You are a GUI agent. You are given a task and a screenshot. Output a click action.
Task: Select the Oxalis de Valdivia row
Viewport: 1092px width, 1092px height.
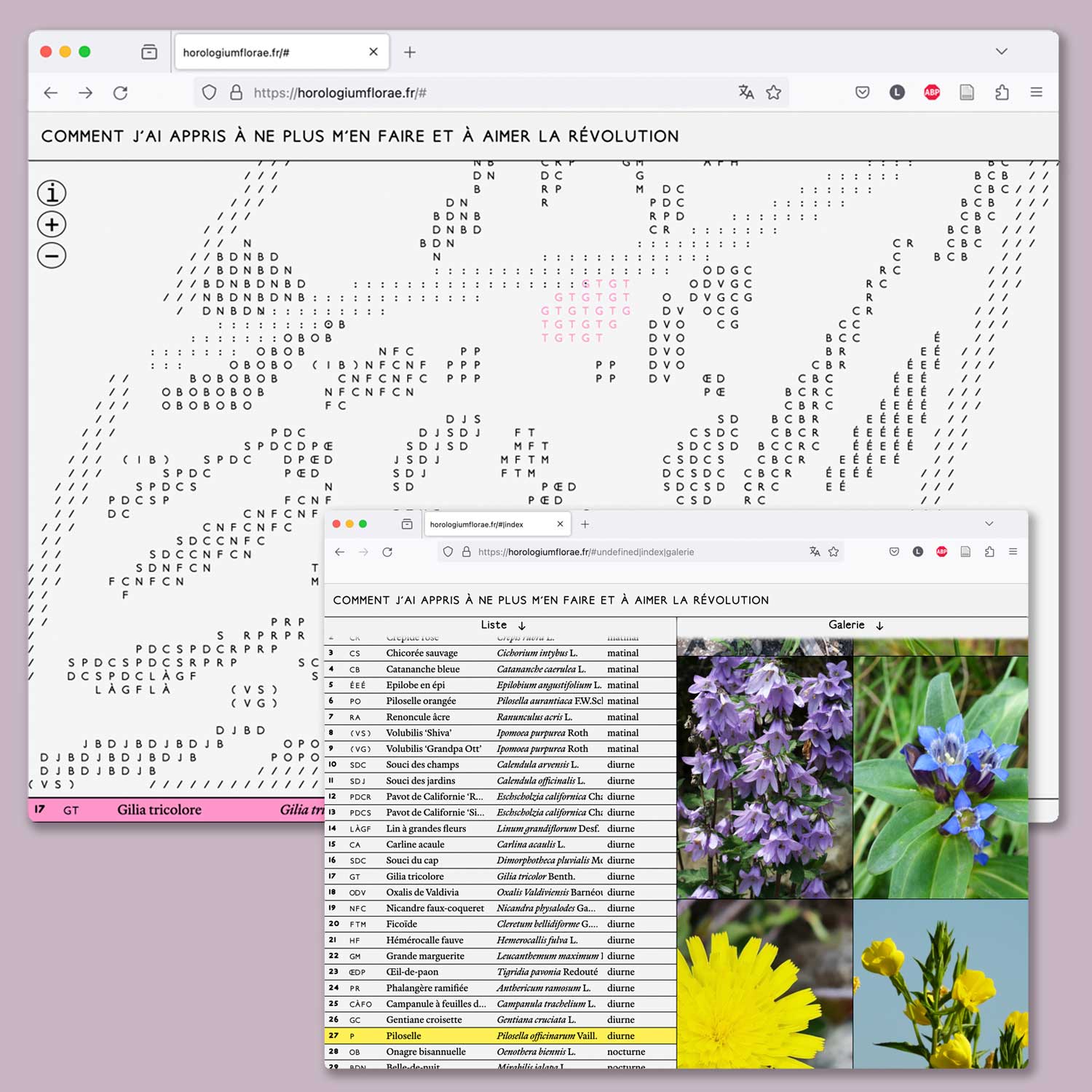(500, 892)
